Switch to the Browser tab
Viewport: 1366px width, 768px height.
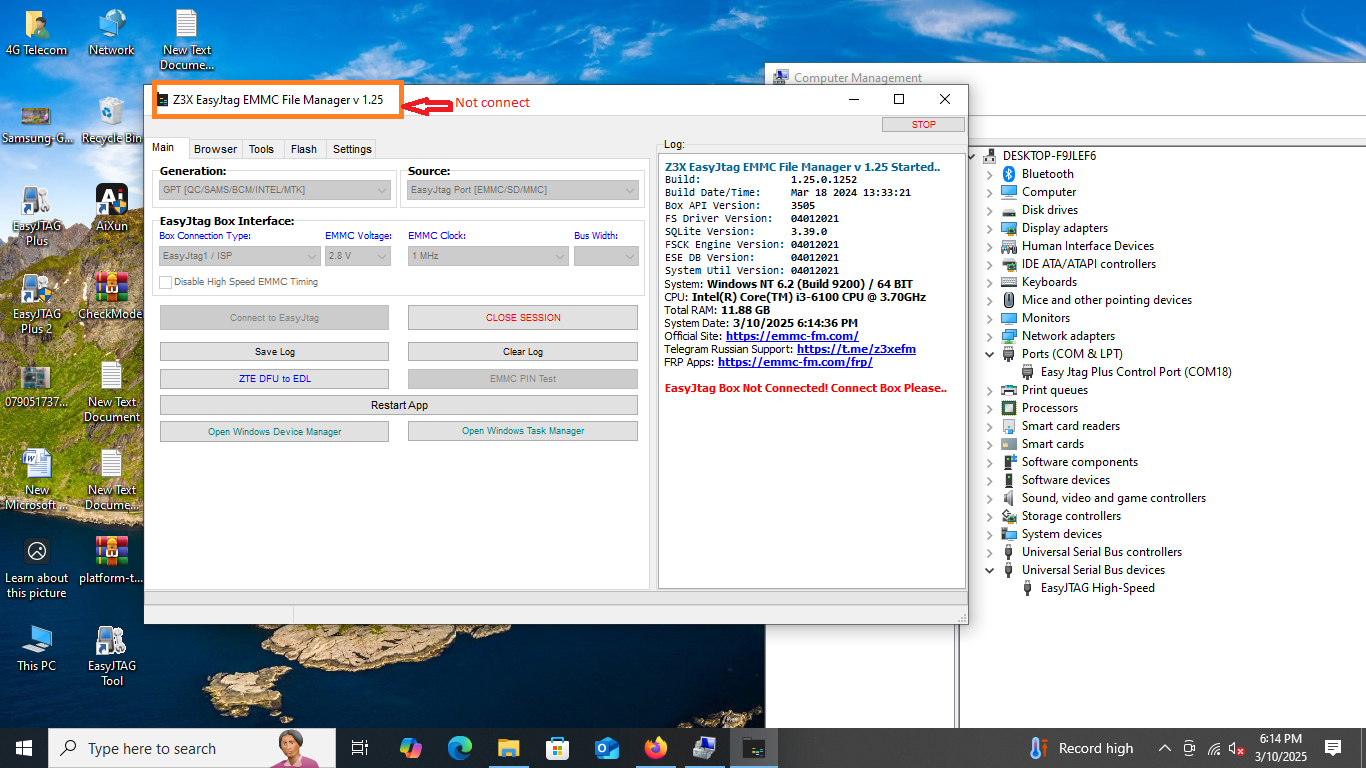click(x=215, y=149)
